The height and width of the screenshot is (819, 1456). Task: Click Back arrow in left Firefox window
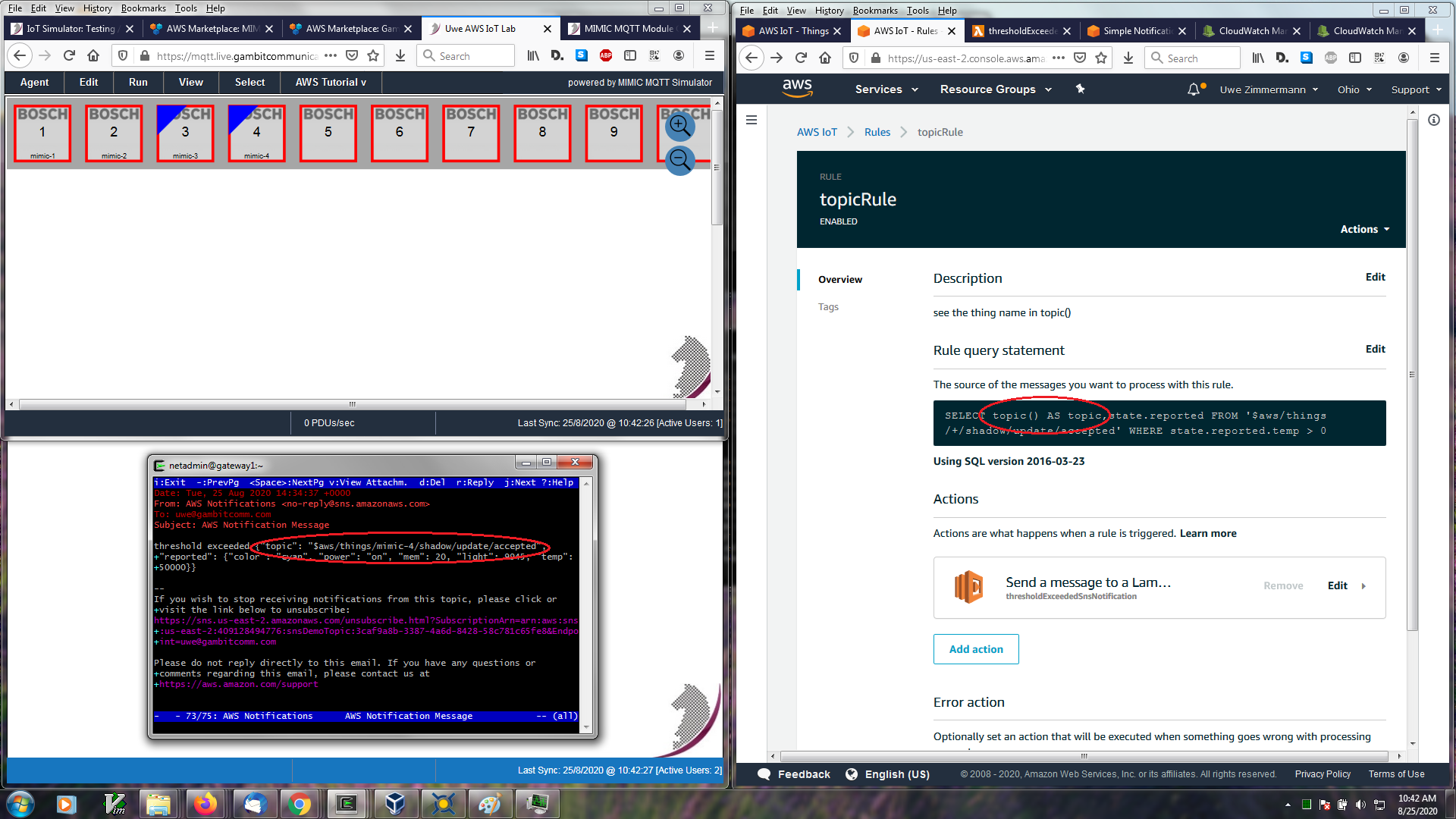click(20, 55)
